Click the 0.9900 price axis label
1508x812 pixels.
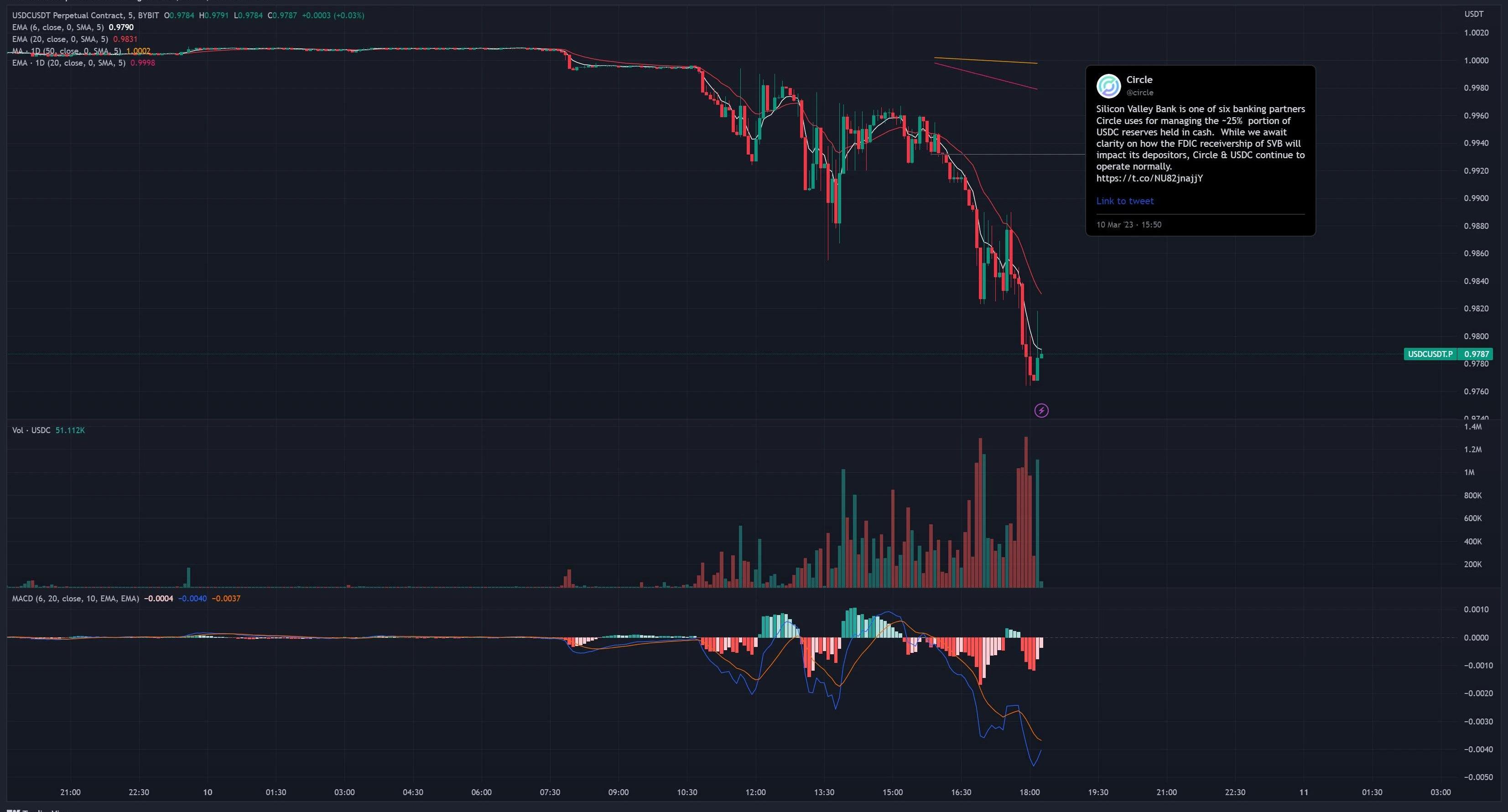click(x=1476, y=198)
